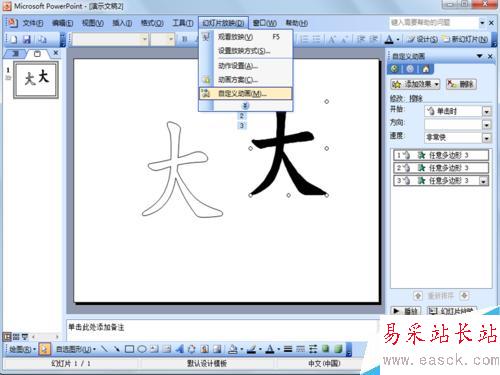The image size is (500, 375).
Task: Click the Insert Clip Art icon
Action: pos(204,349)
